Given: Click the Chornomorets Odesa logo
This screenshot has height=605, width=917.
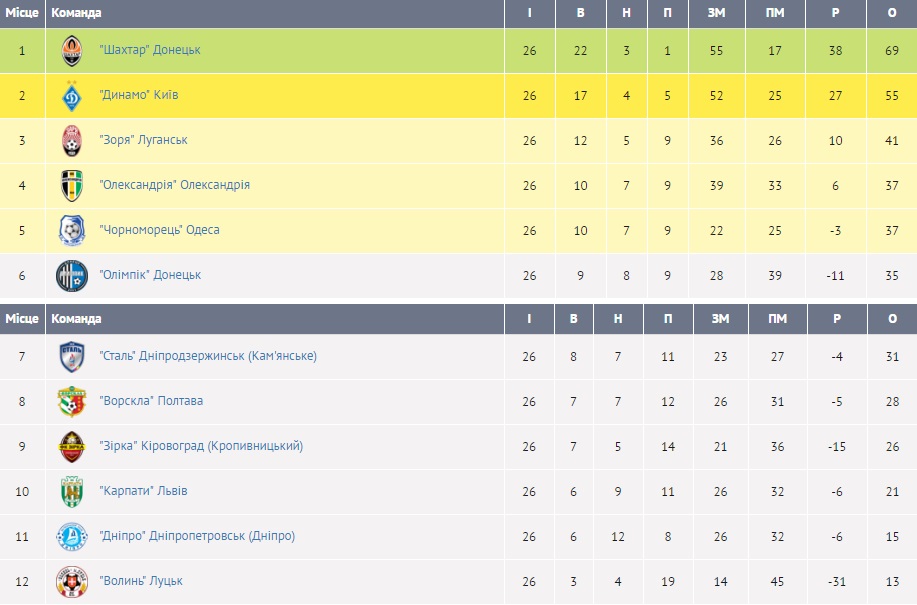Looking at the screenshot, I should pyautogui.click(x=71, y=230).
